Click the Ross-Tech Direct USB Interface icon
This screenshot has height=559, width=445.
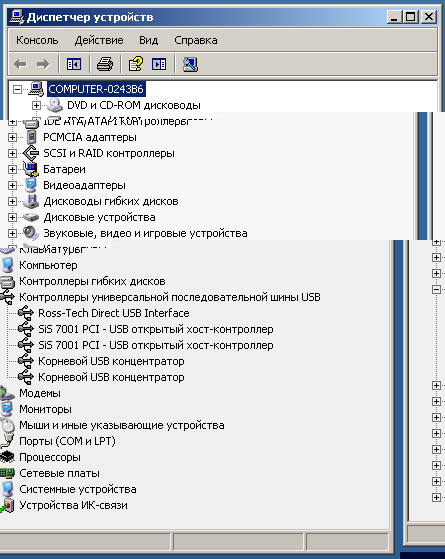(x=26, y=313)
